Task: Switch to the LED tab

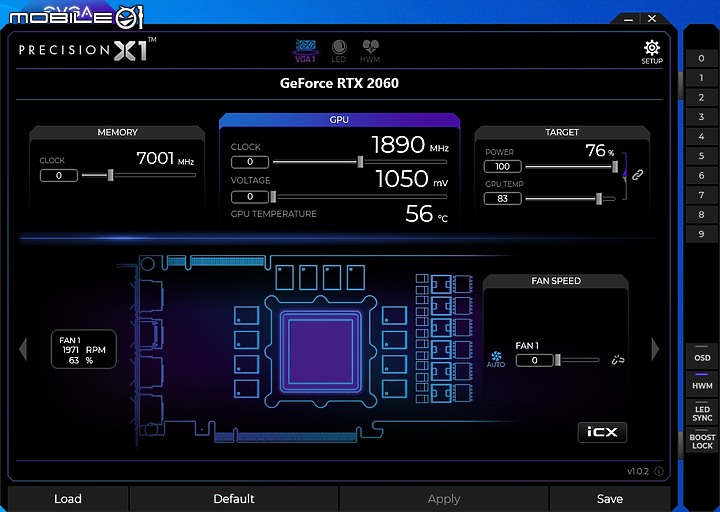Action: 338,51
